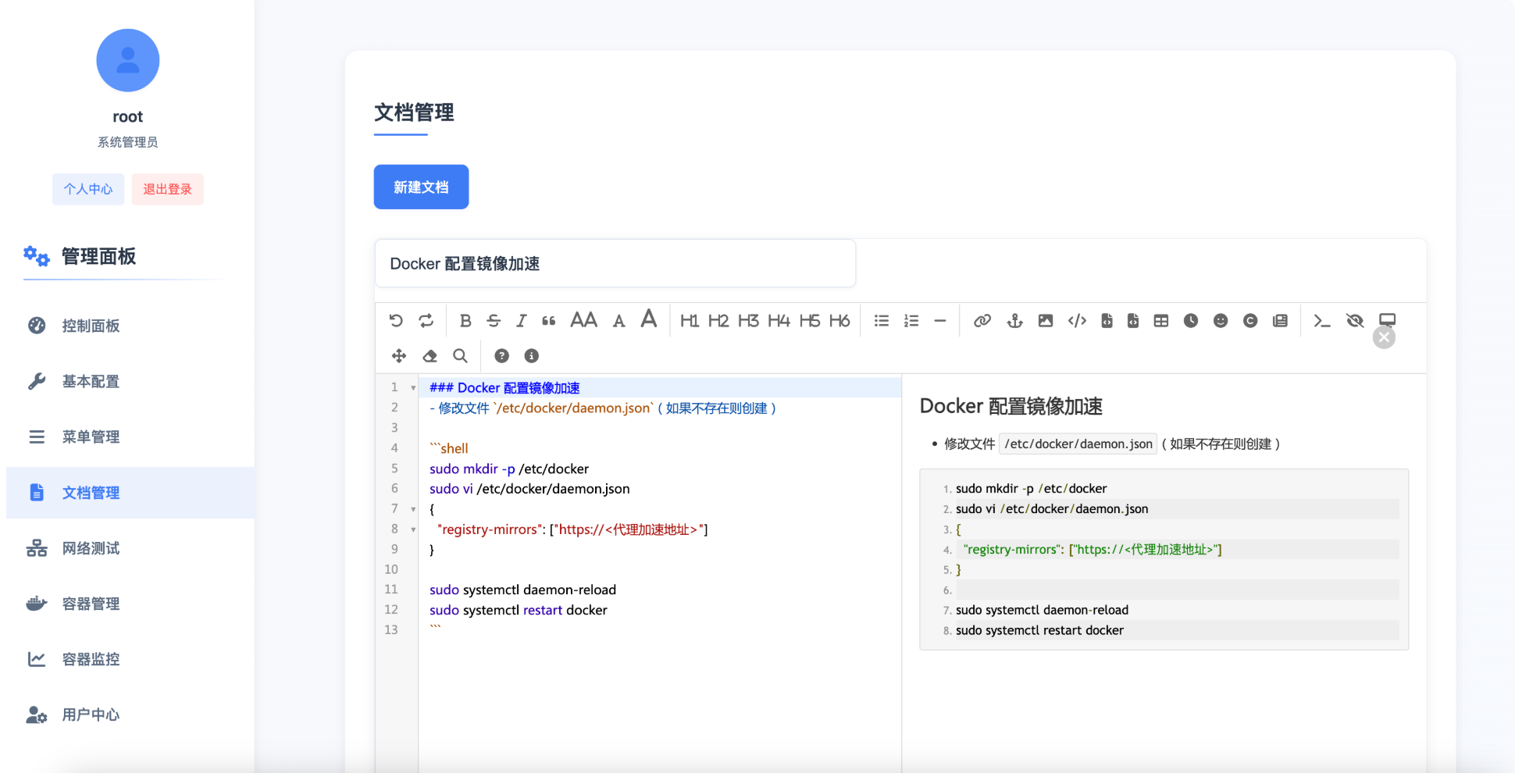Click the double-A capitalize words icon
1515x784 pixels.
(583, 319)
